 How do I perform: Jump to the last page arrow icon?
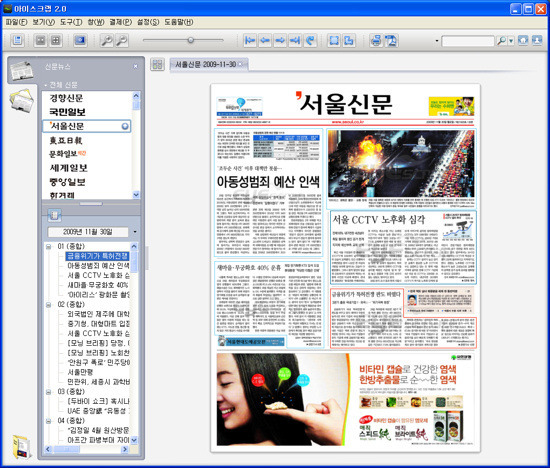click(295, 40)
